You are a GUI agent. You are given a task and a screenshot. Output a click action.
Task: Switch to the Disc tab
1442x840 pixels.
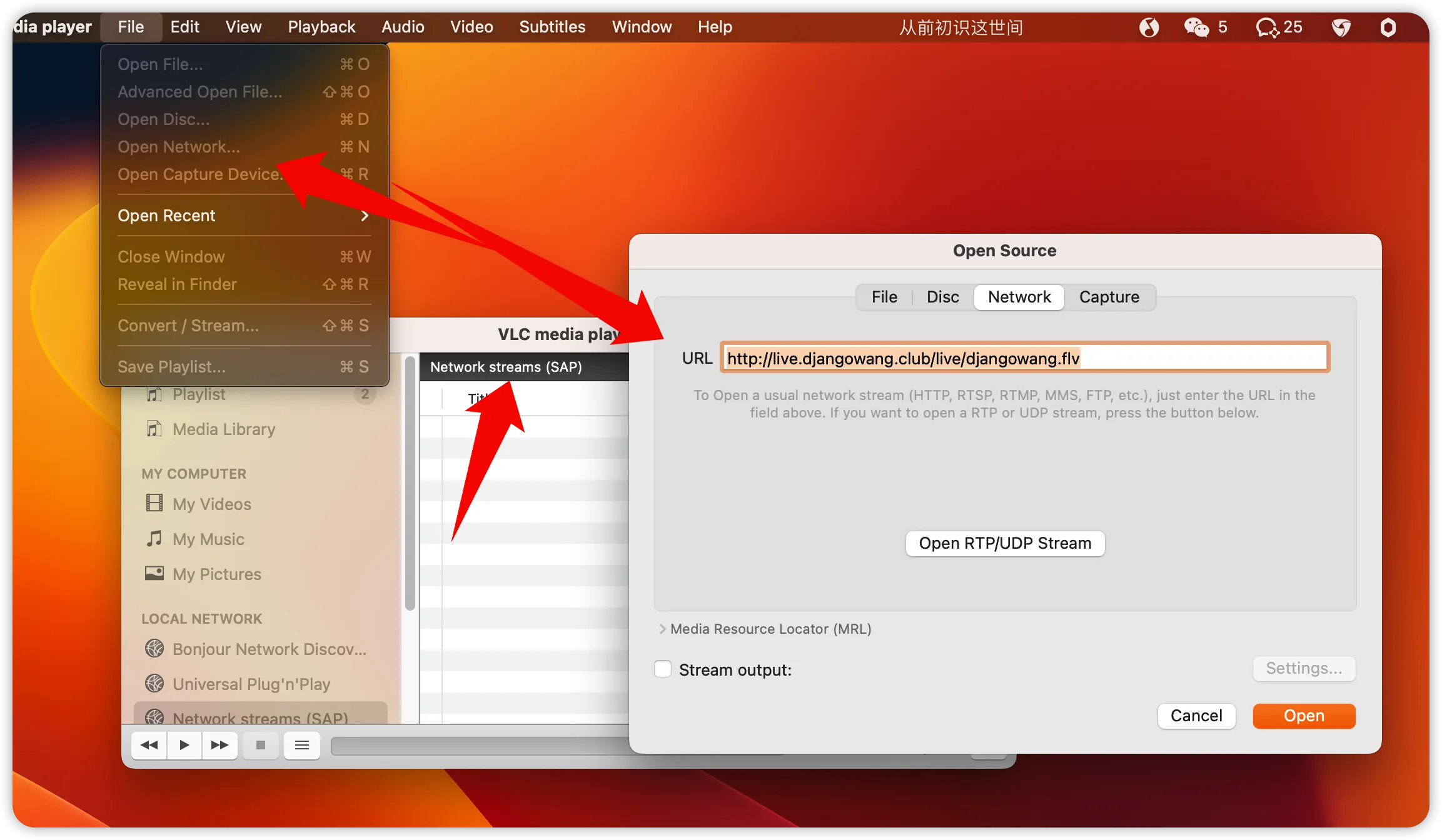(942, 297)
